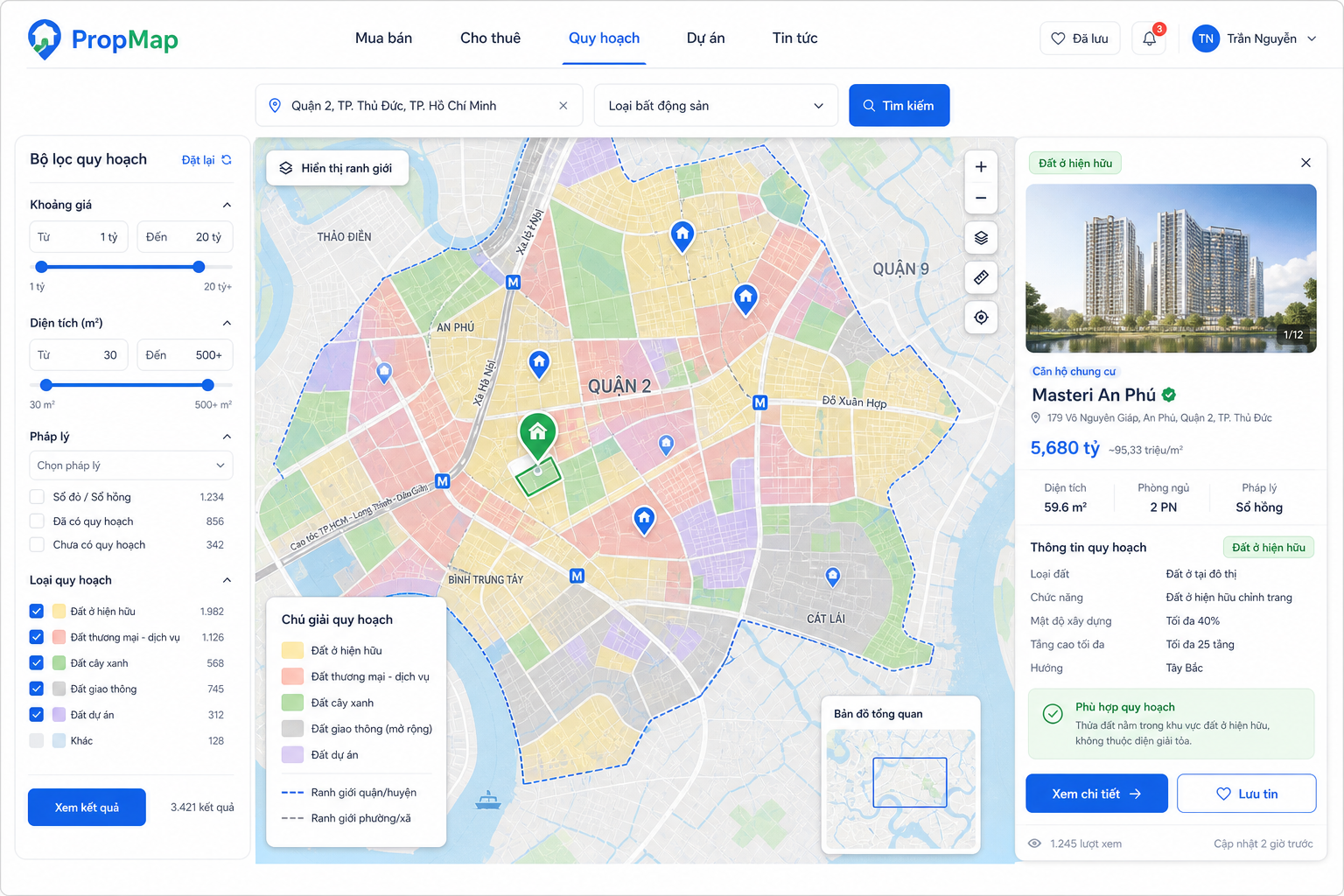This screenshot has width=1344, height=896.
Task: Zoom out on the map
Action: [981, 199]
